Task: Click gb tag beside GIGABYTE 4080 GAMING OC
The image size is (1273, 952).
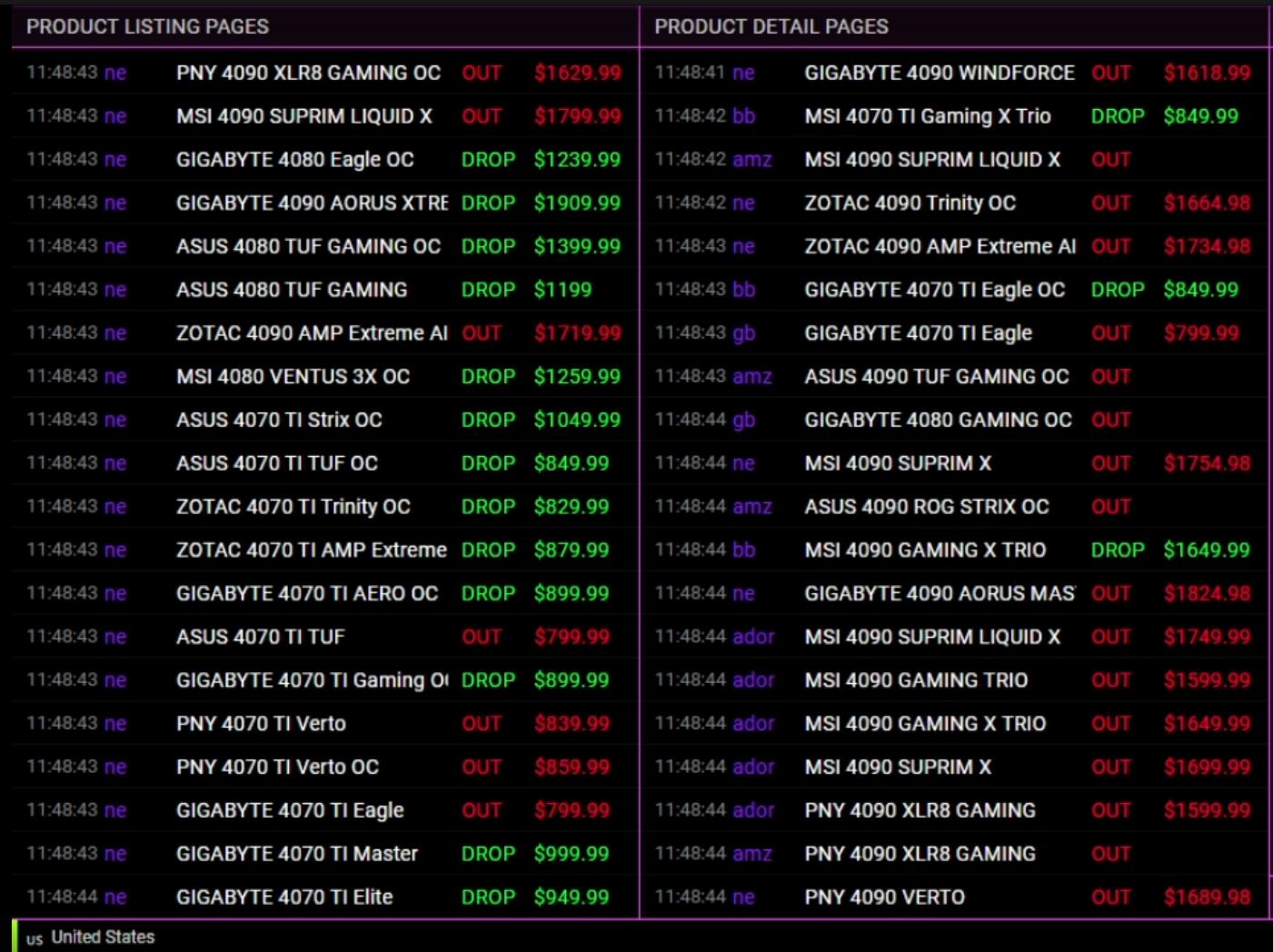Action: [744, 420]
